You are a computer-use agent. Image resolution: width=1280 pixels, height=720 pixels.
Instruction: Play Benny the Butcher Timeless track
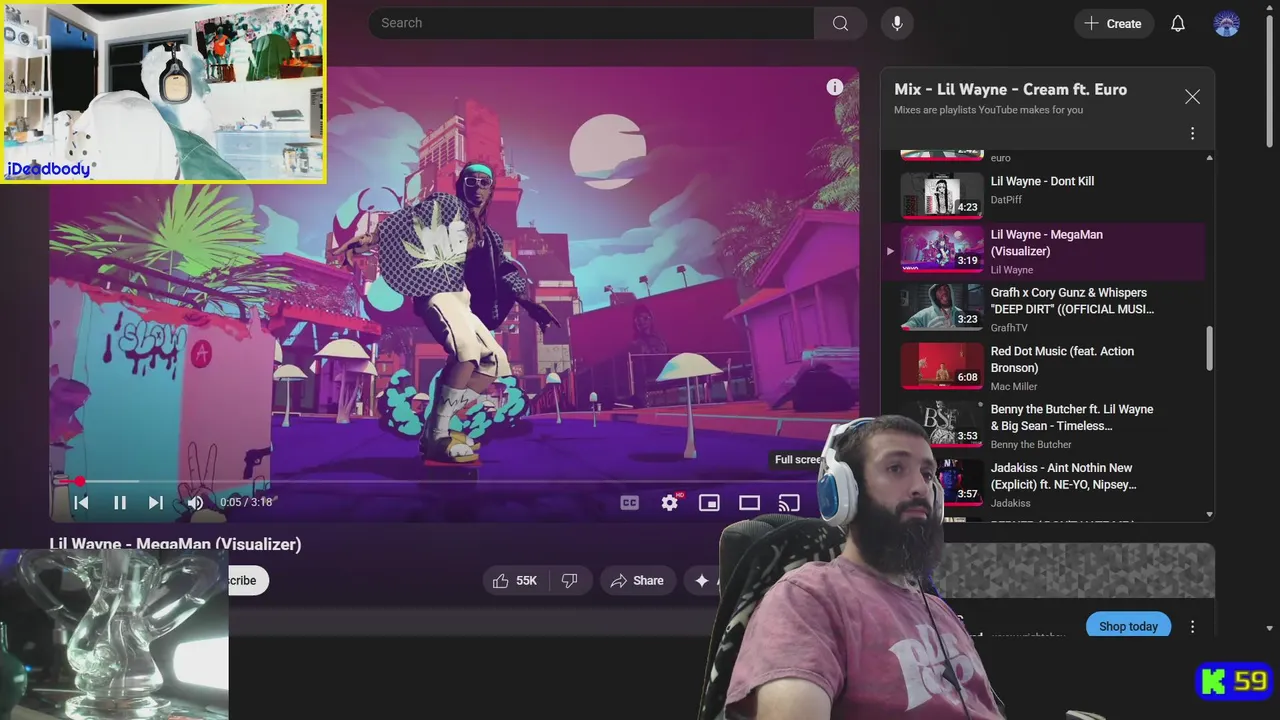pyautogui.click(x=1072, y=417)
